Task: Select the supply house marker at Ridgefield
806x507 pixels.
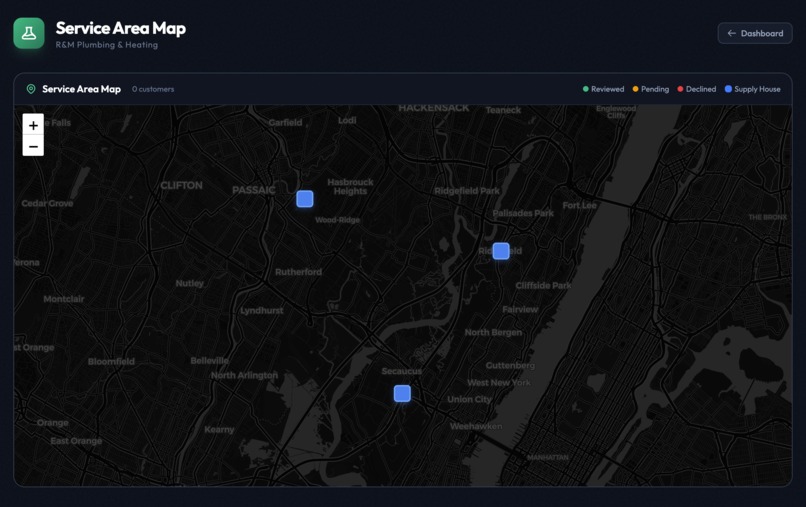Action: [501, 251]
